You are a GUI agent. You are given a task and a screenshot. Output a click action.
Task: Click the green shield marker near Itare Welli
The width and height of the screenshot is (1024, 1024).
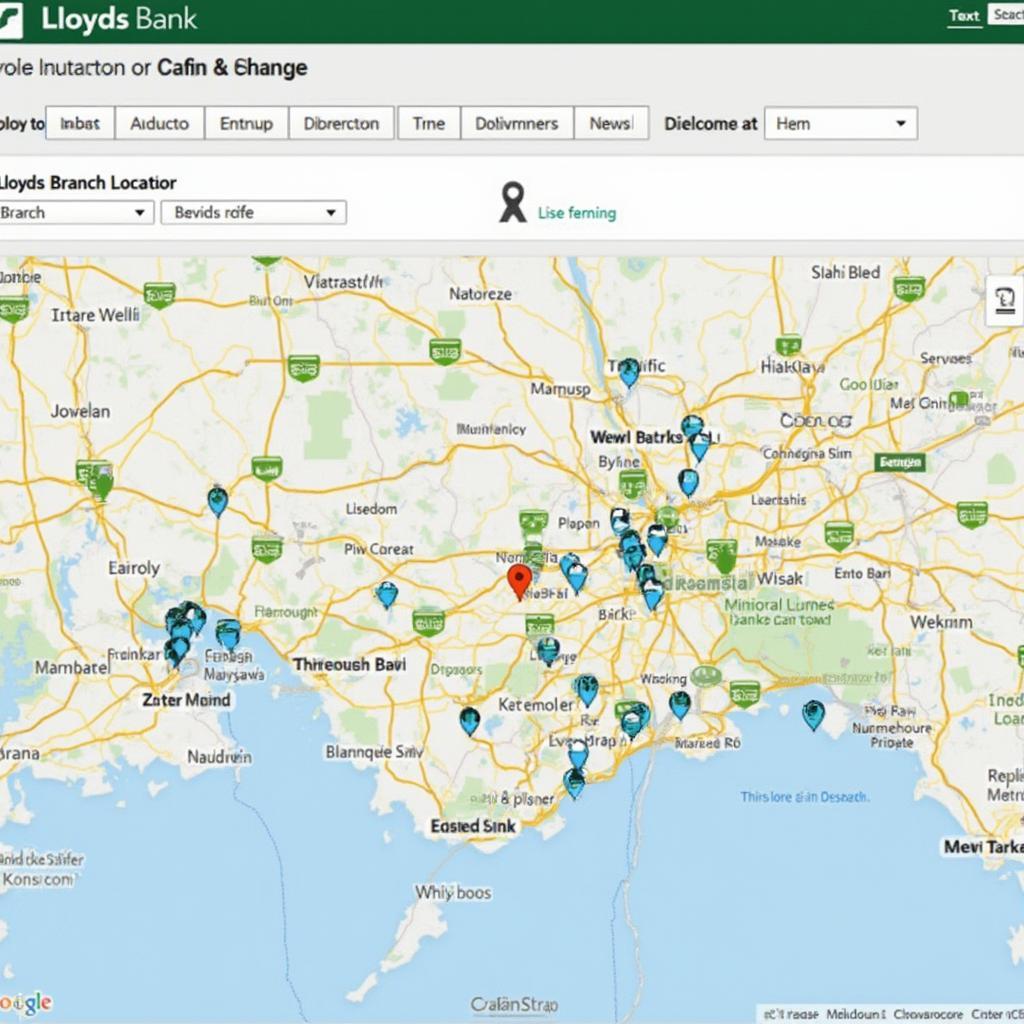click(159, 295)
